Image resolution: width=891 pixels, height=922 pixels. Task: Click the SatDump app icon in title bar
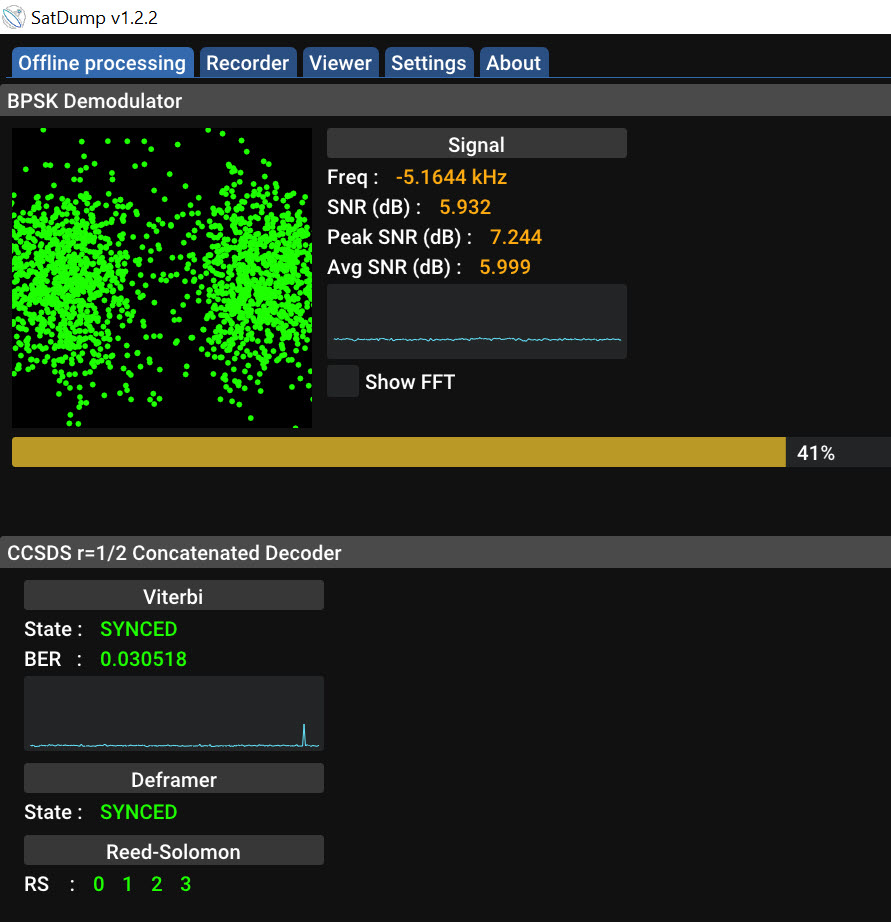tap(14, 17)
